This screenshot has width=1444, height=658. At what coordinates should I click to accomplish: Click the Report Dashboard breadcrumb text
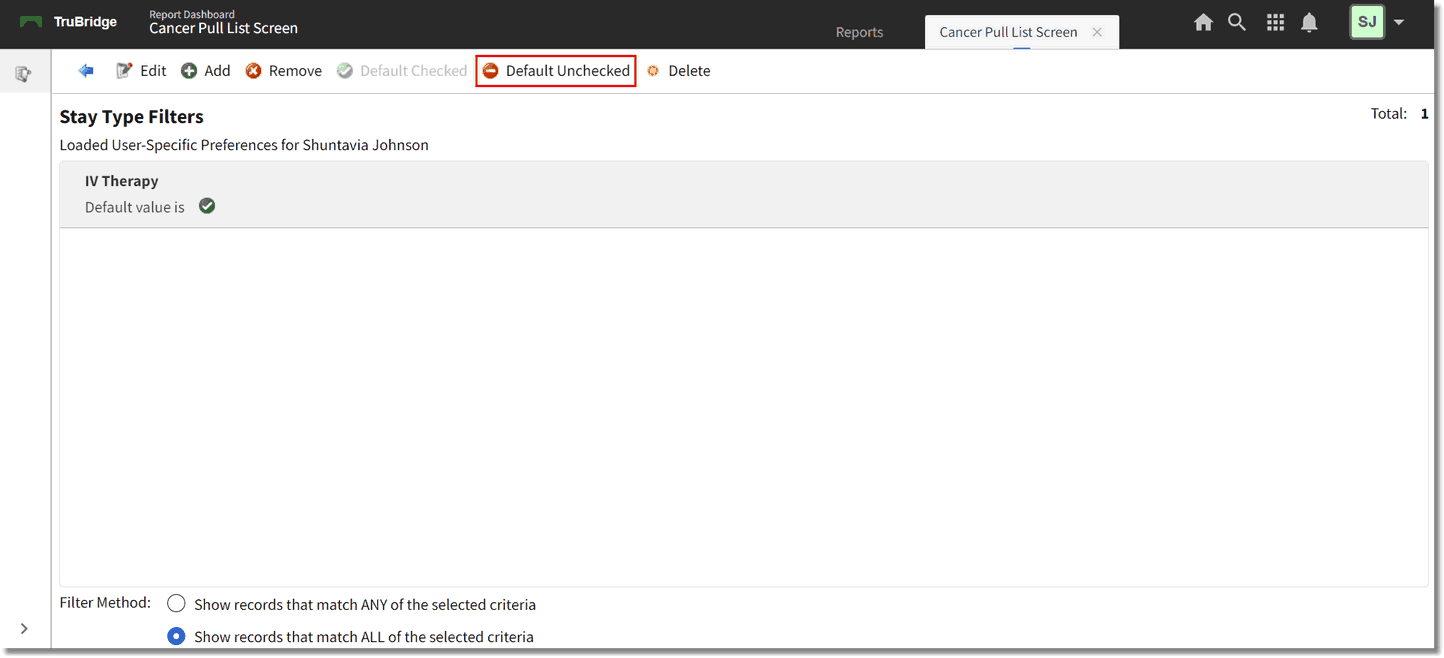192,14
